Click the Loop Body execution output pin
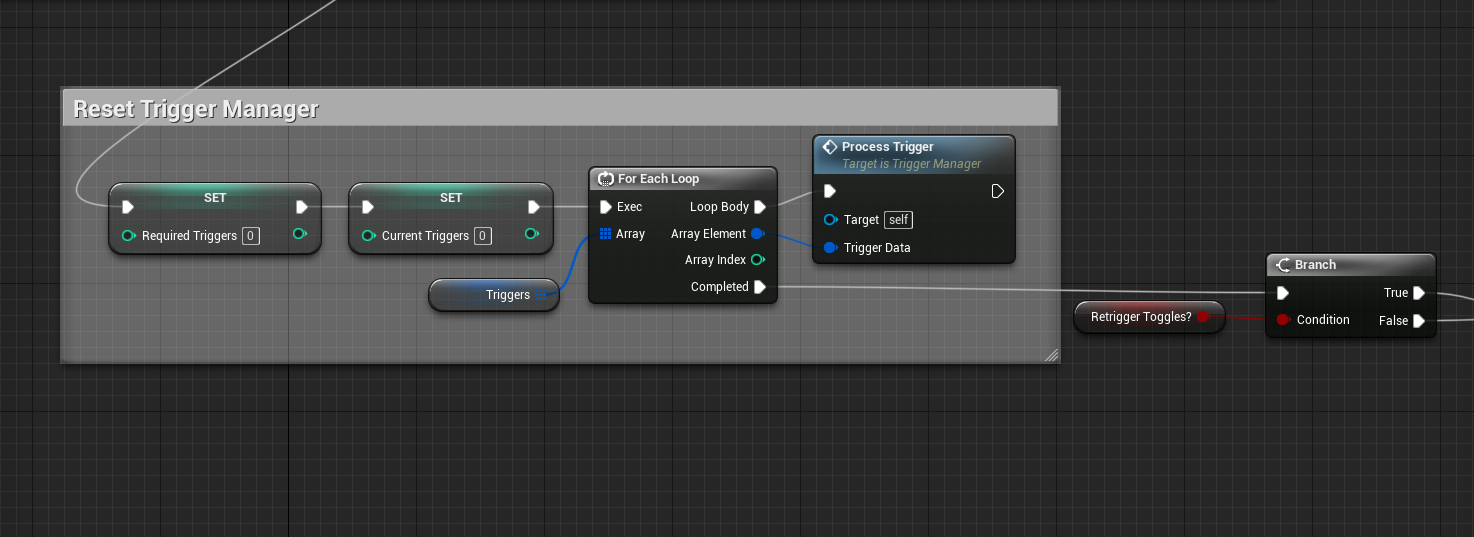The image size is (1474, 537). click(760, 207)
